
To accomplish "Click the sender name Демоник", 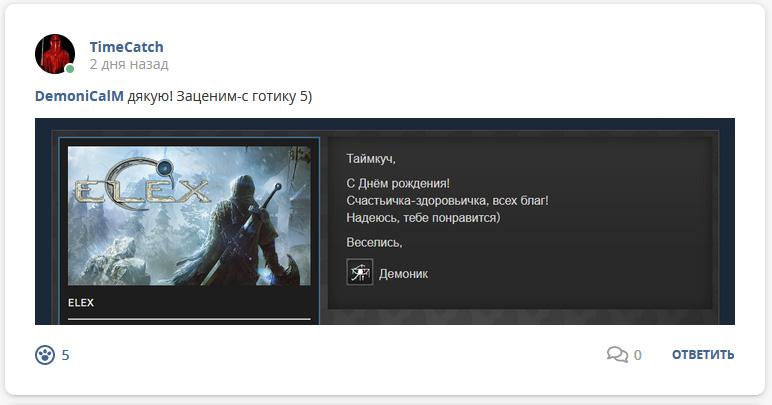I will [x=403, y=274].
